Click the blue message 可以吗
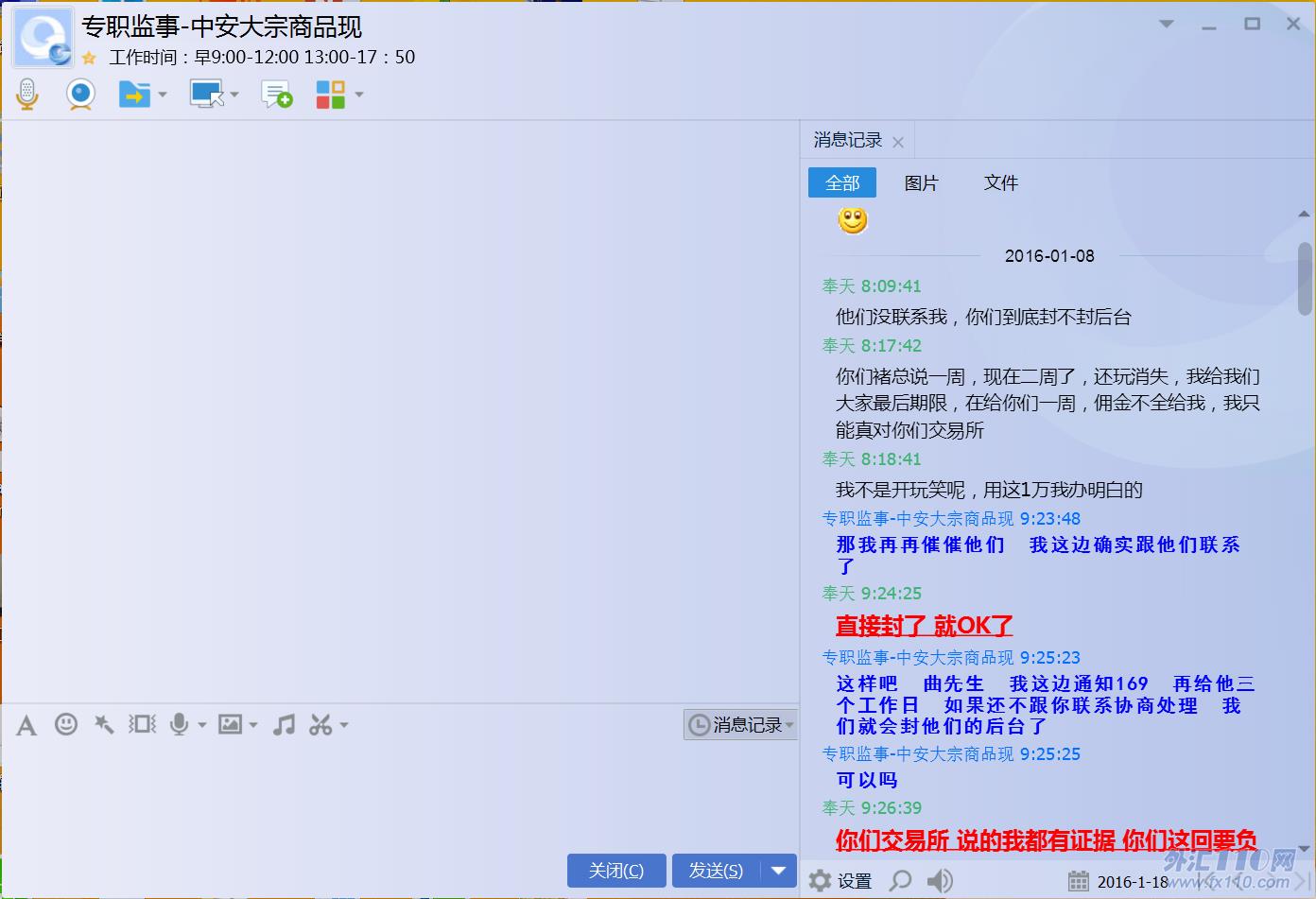This screenshot has height=899, width=1316. (867, 780)
